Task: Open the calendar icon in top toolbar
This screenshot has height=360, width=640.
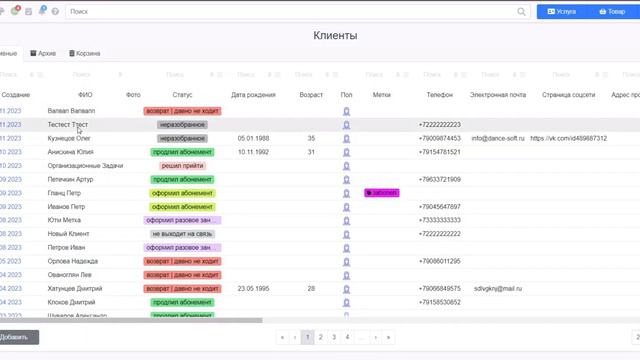Action: point(29,11)
